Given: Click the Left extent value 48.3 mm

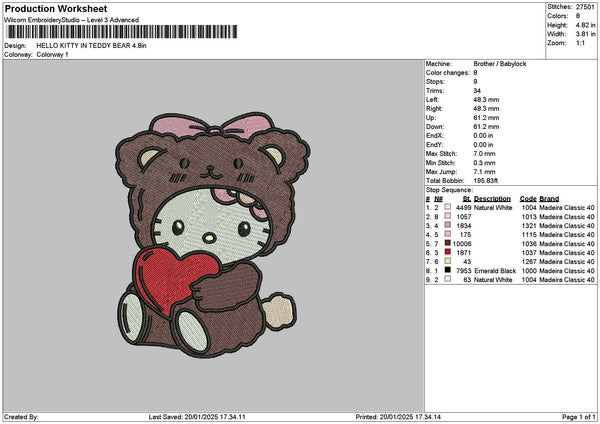Looking at the screenshot, I should click(486, 100).
